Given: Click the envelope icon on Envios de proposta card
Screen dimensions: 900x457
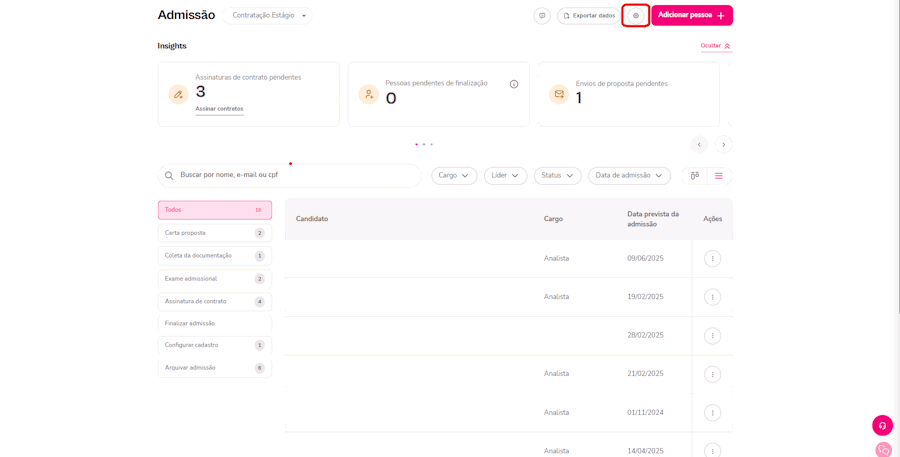Looking at the screenshot, I should (559, 94).
